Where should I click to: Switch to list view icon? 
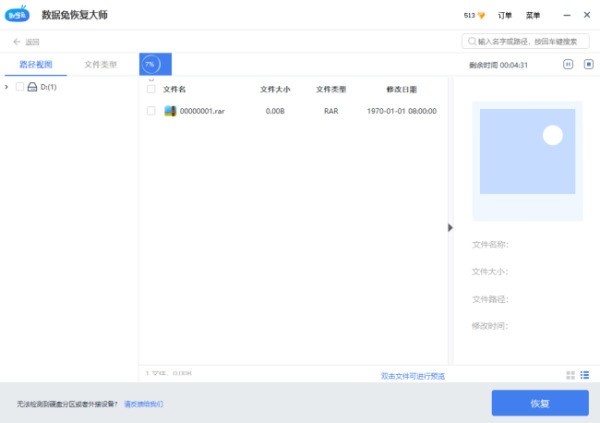pos(585,375)
